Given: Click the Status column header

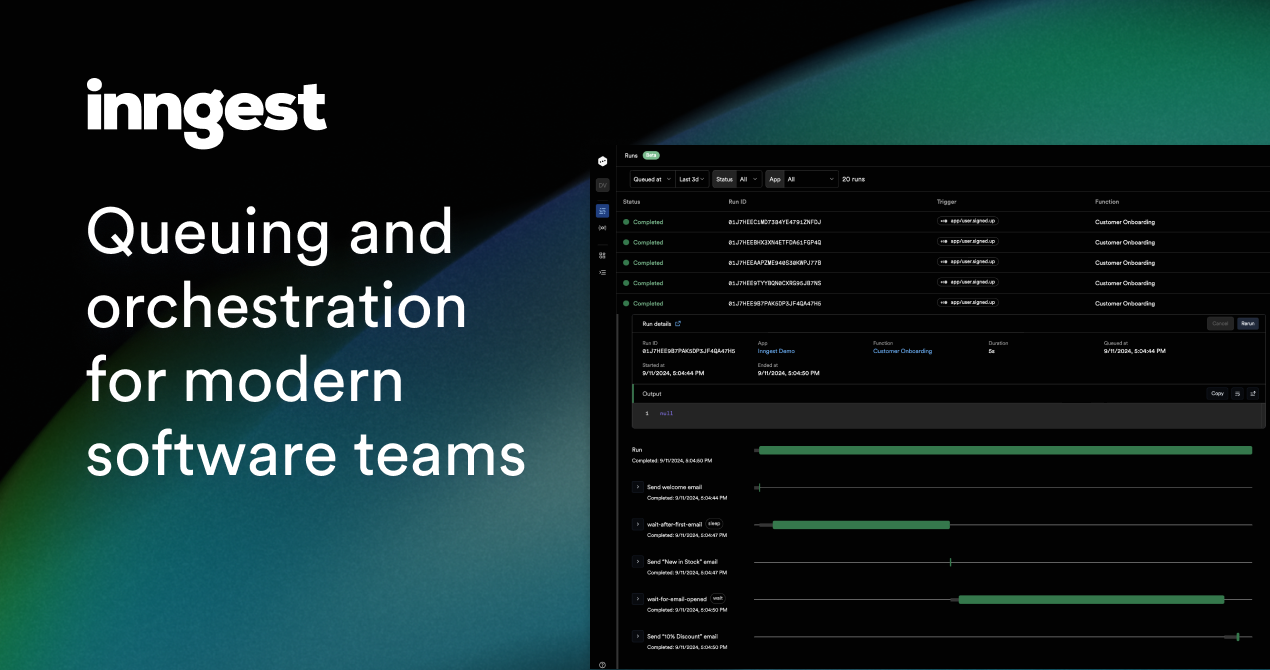Looking at the screenshot, I should click(x=631, y=202).
